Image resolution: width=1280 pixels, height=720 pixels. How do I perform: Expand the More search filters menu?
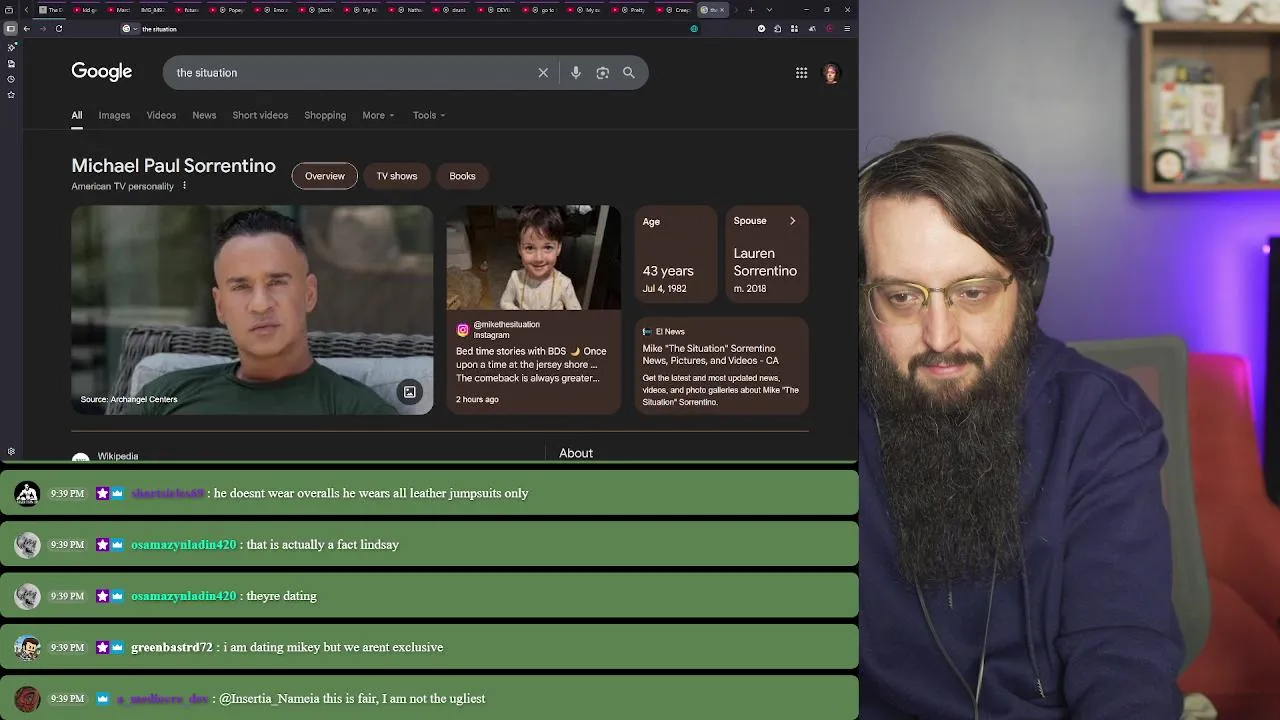[x=378, y=115]
